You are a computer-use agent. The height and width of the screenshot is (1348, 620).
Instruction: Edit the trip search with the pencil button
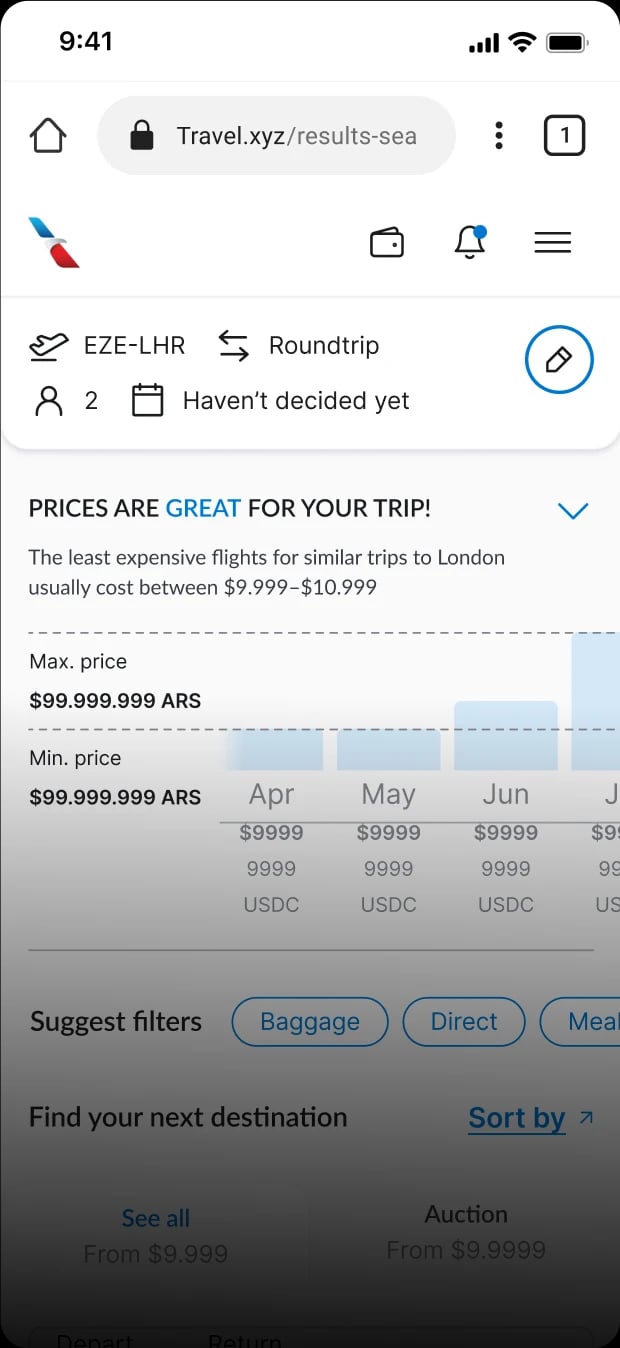[559, 360]
